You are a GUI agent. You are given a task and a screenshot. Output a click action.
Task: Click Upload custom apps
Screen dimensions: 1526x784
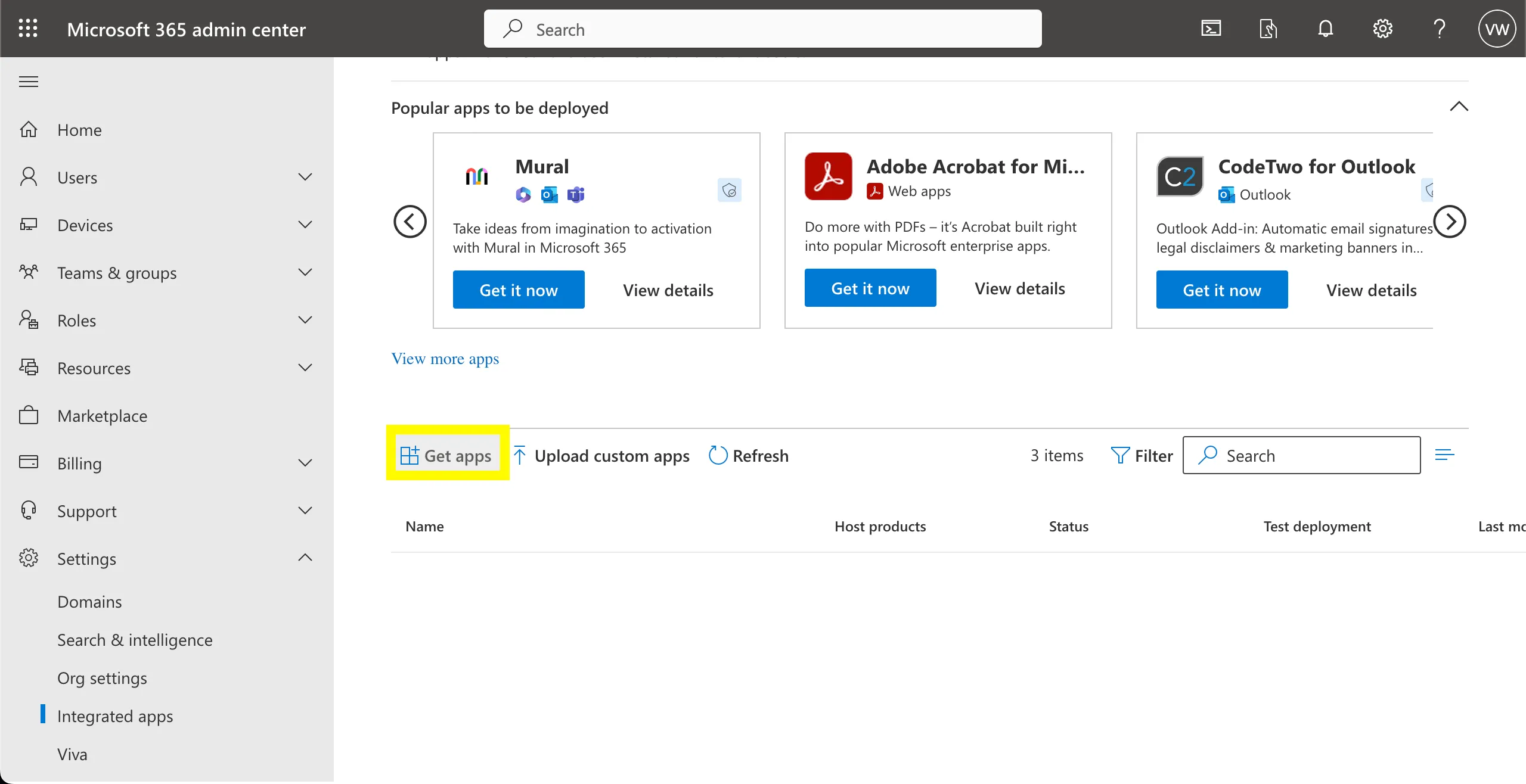click(601, 456)
